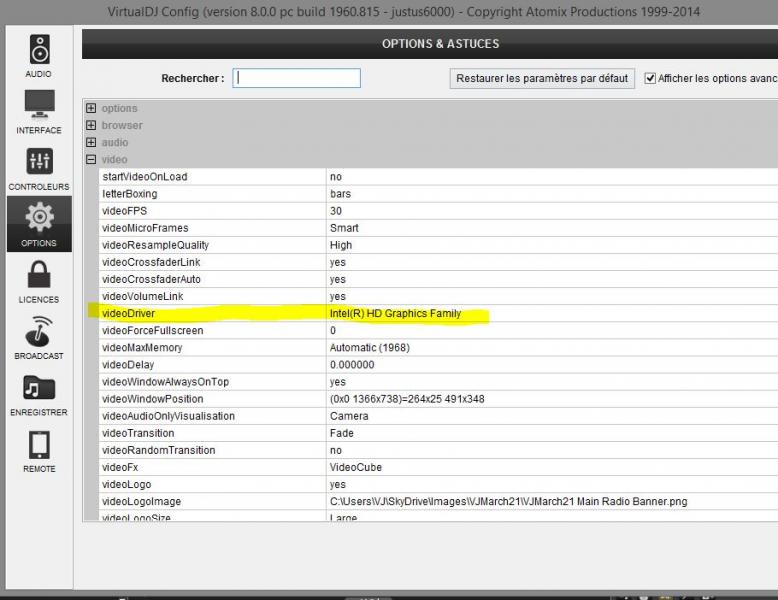The height and width of the screenshot is (600, 778).
Task: Select the Remote tablet icon
Action: pyautogui.click(x=39, y=445)
